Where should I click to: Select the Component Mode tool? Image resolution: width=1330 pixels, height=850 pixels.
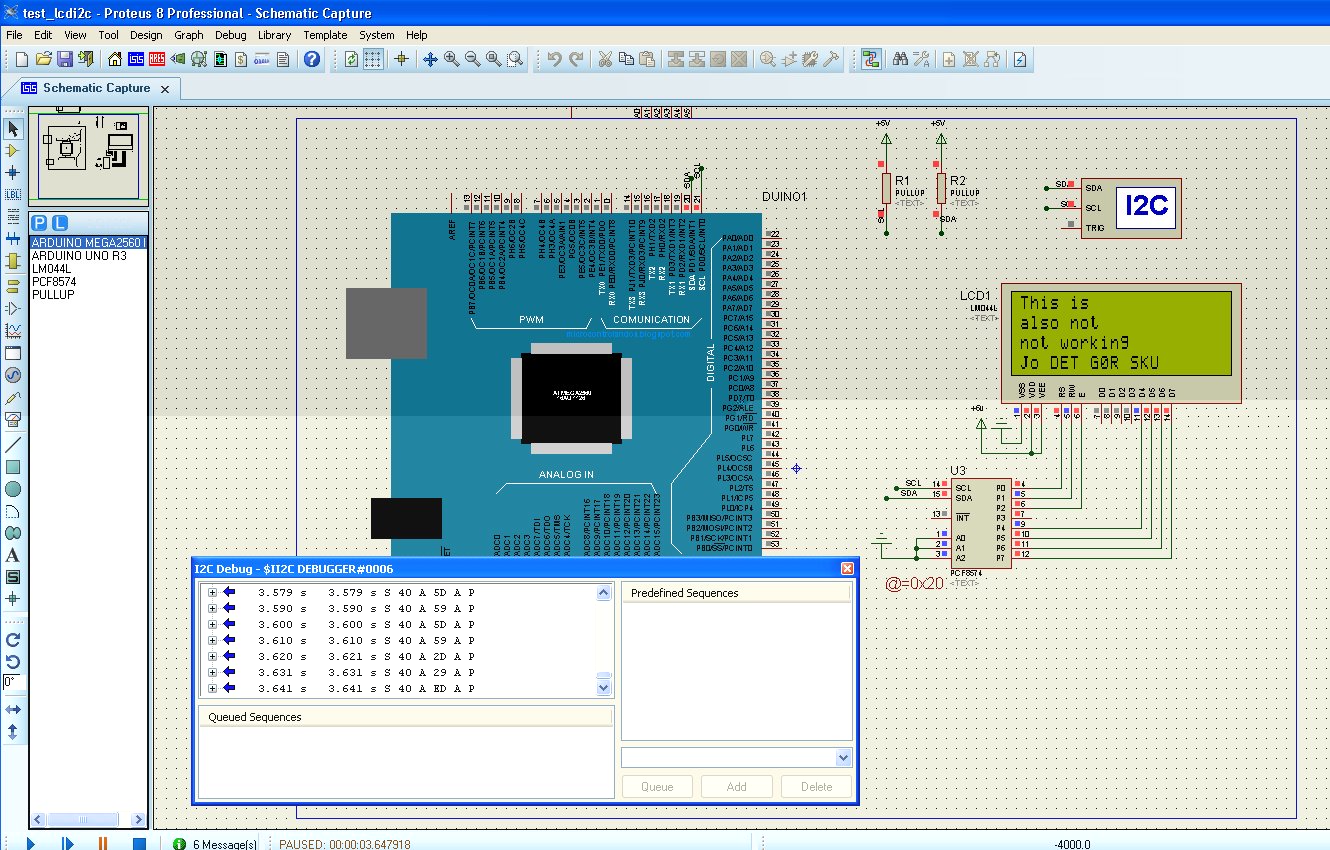point(13,151)
